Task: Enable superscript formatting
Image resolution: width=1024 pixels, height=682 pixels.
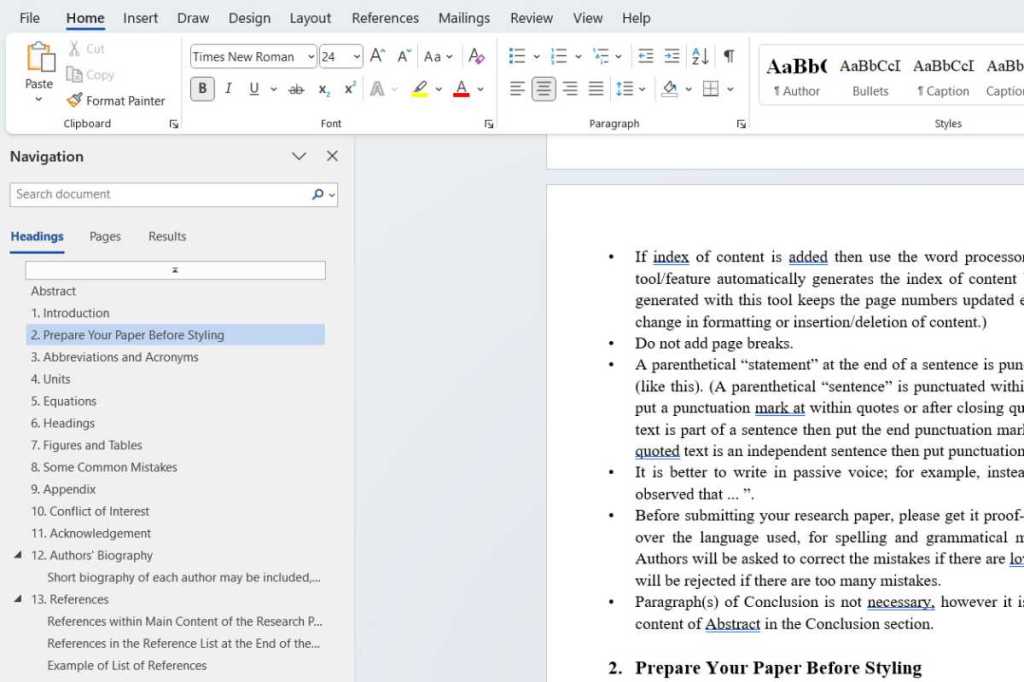Action: (349, 89)
